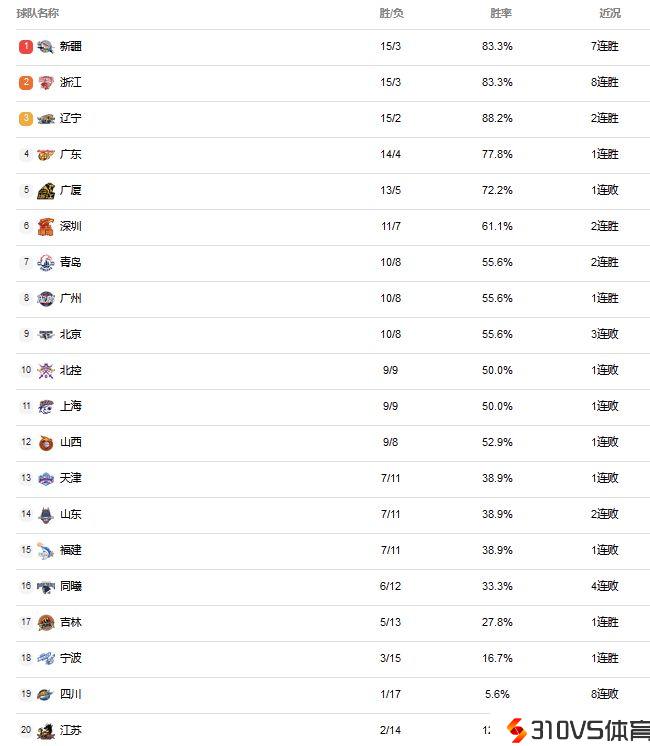
Task: Click the 胜率 column header
Action: point(501,13)
